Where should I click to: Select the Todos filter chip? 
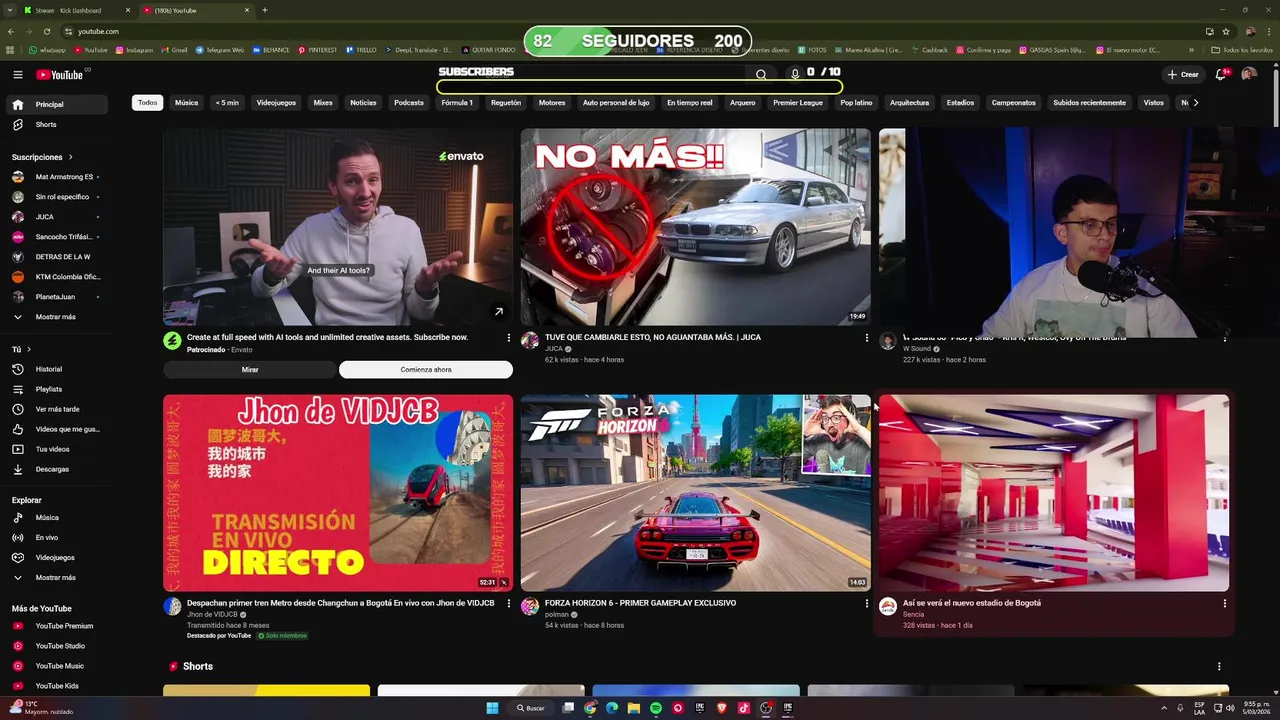147,102
